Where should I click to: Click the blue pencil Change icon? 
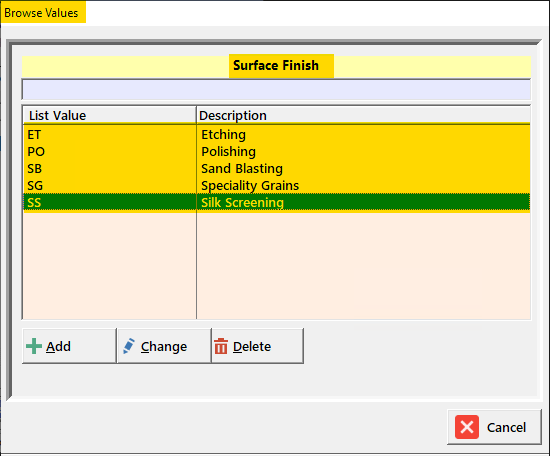point(129,346)
